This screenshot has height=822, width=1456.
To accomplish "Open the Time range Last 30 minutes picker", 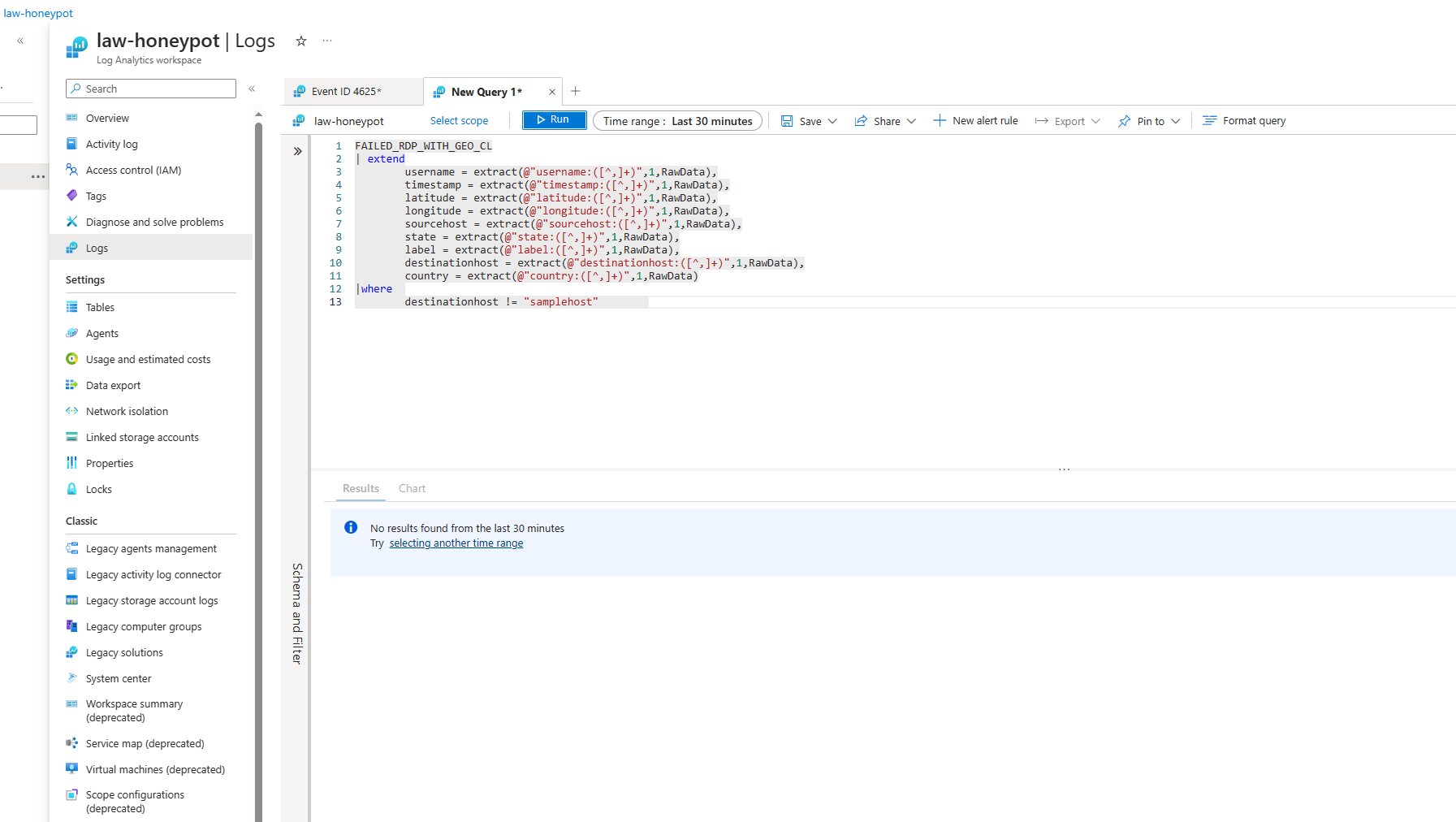I will (677, 121).
